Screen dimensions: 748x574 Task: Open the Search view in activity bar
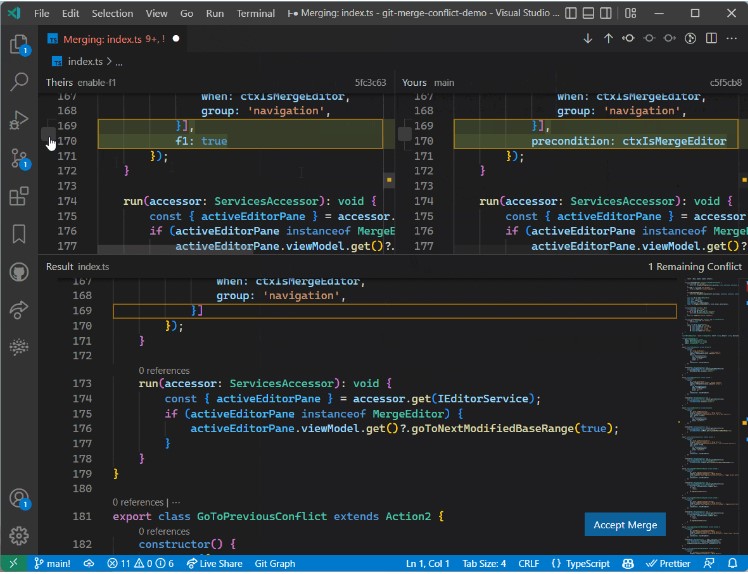19,82
